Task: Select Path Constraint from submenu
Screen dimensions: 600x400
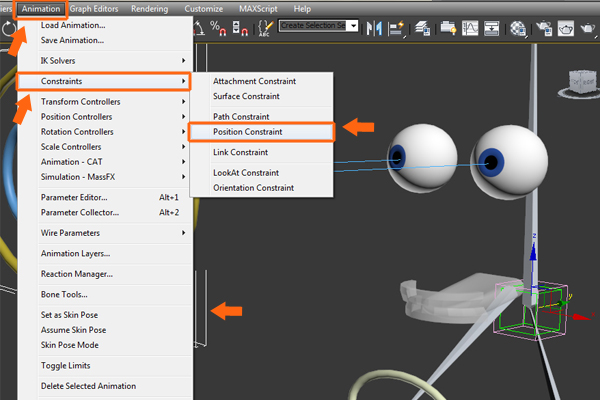Action: coord(261,117)
